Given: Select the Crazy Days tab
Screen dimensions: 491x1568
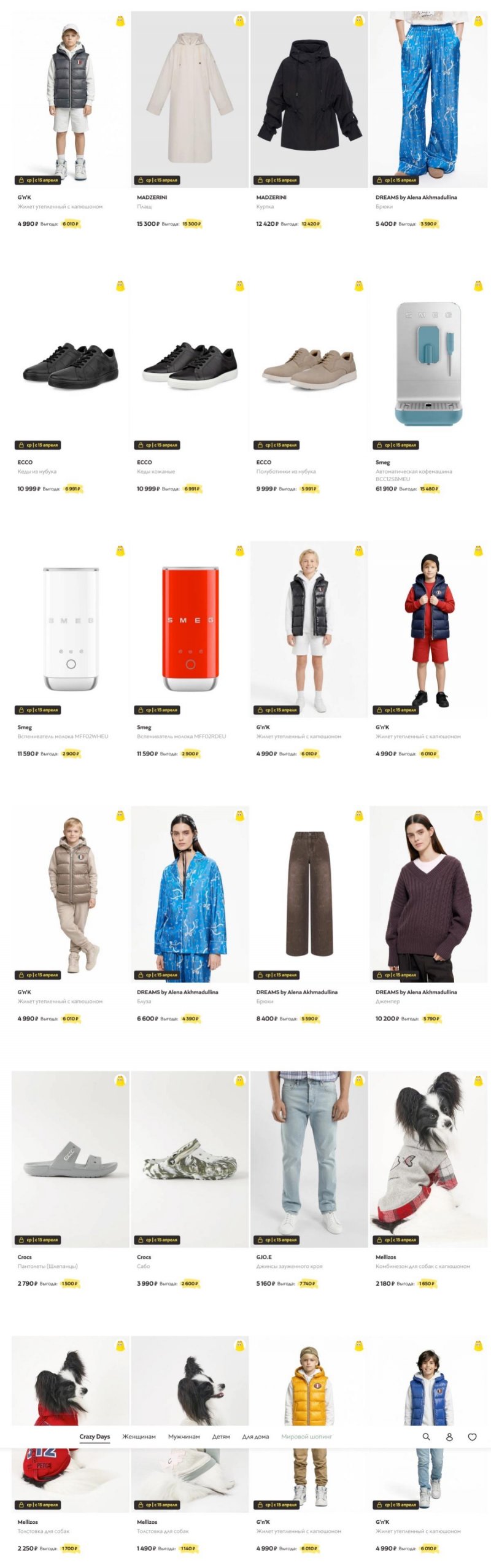Looking at the screenshot, I should coord(95,1436).
